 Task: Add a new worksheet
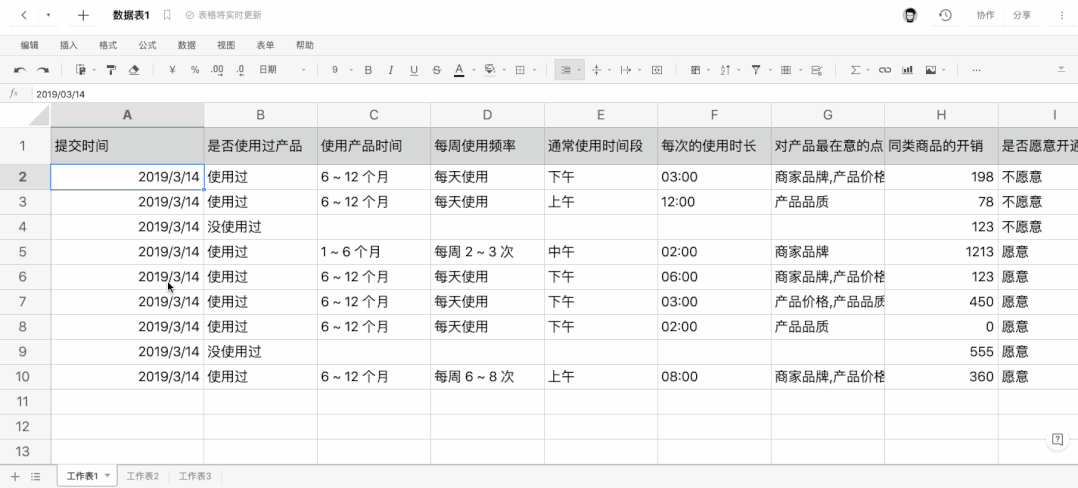(x=14, y=476)
